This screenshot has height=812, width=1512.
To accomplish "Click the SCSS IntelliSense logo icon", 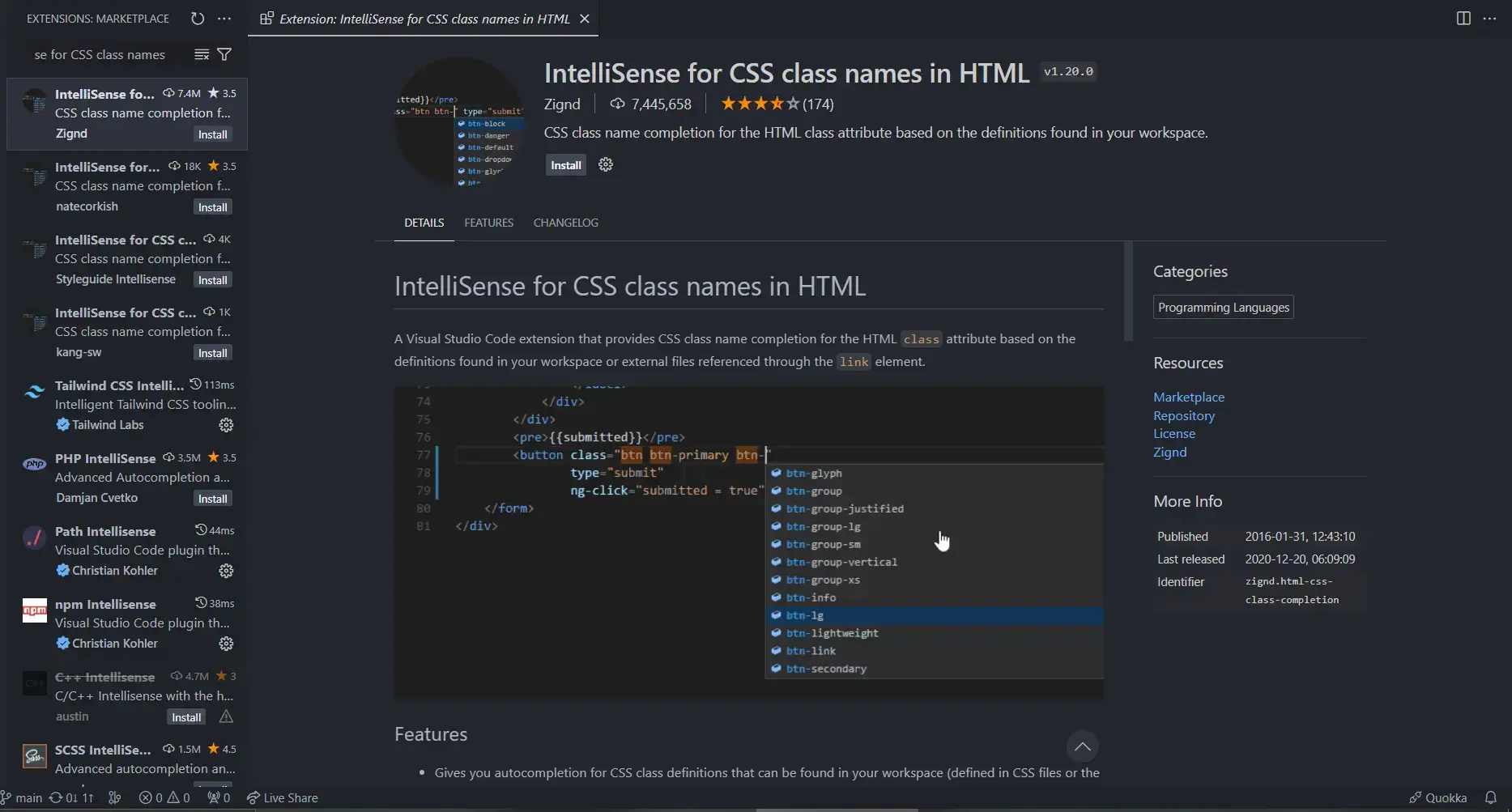I will pos(34,756).
